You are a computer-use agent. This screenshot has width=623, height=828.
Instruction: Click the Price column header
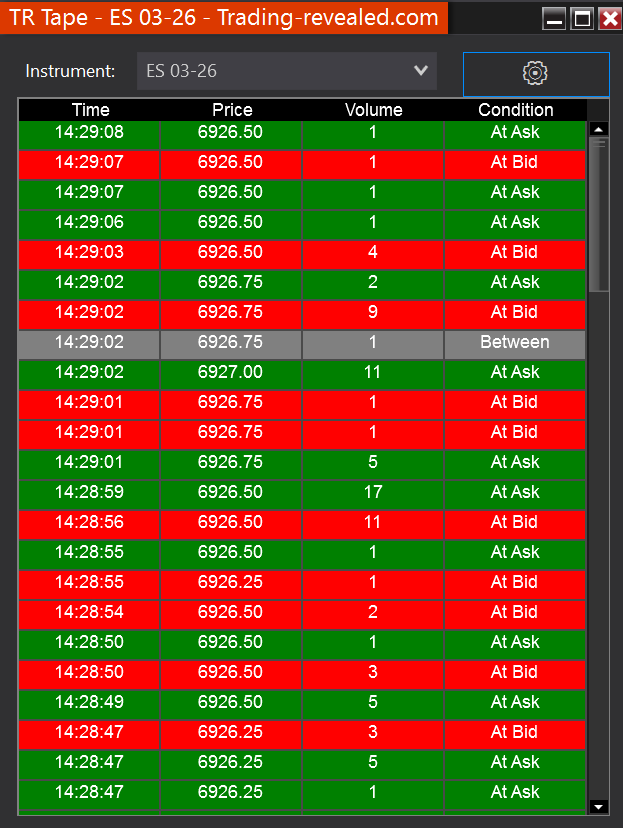point(232,110)
